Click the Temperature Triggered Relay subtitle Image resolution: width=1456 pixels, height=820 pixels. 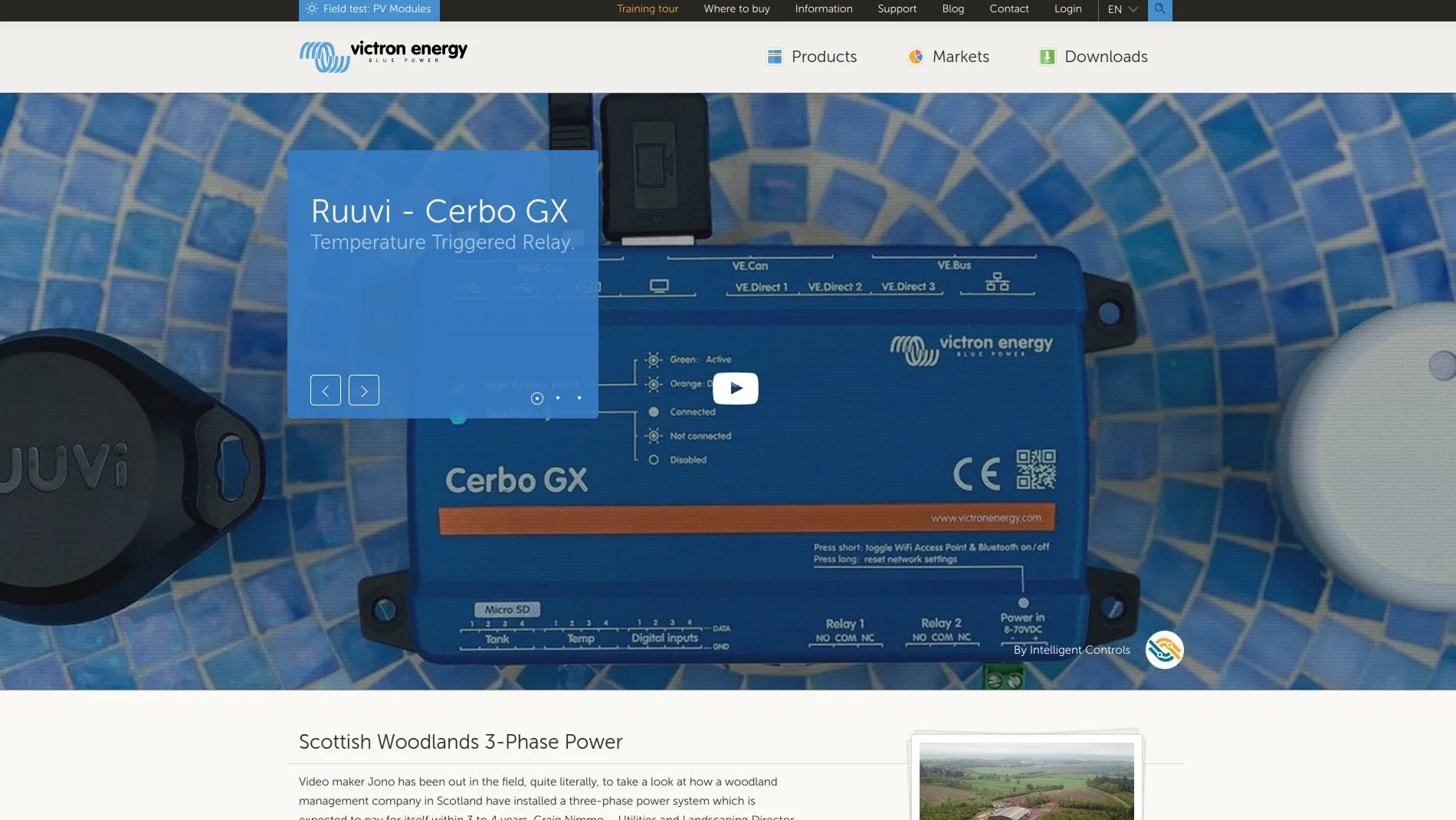pos(442,242)
